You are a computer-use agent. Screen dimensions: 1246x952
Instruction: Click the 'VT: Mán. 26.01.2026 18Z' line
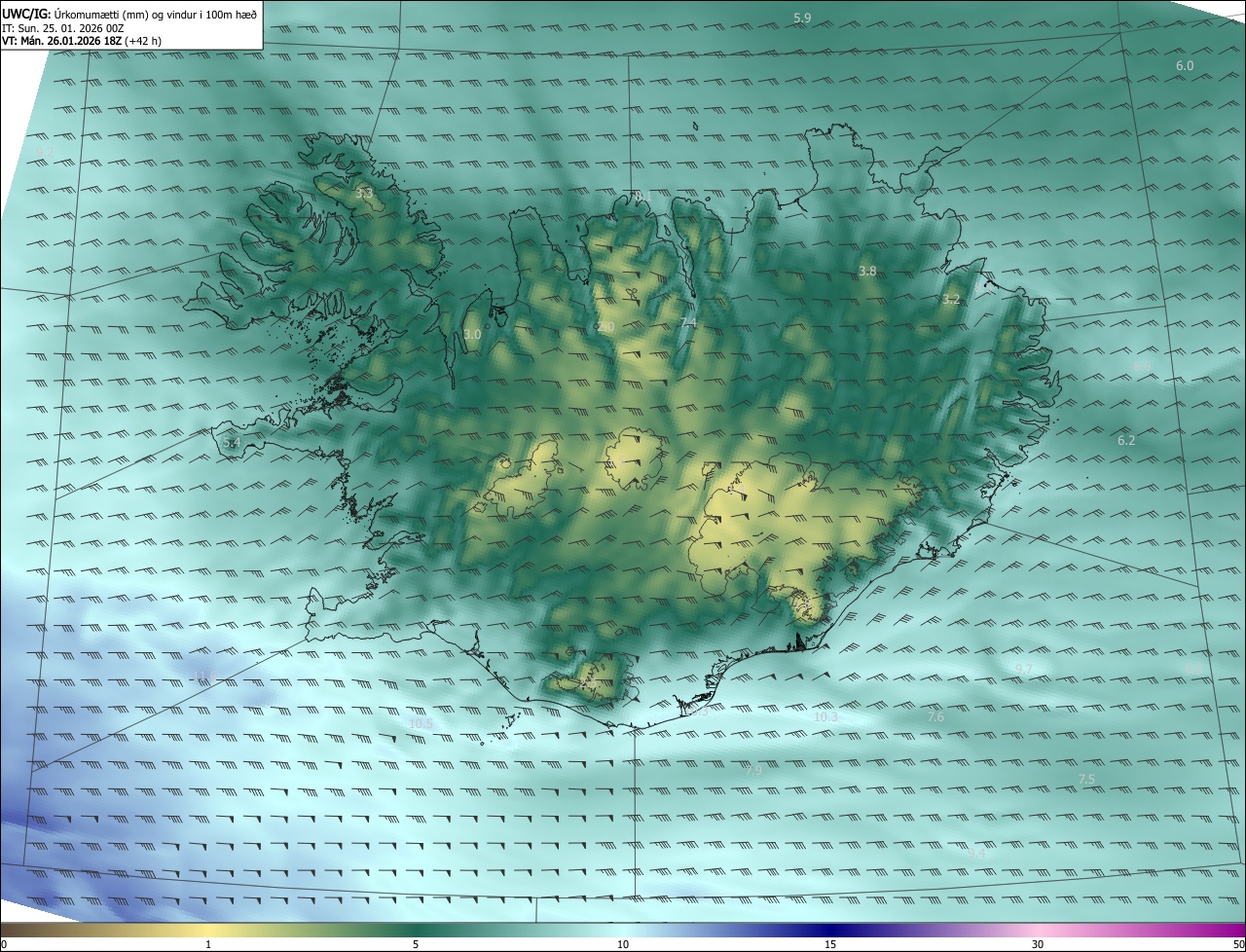82,41
